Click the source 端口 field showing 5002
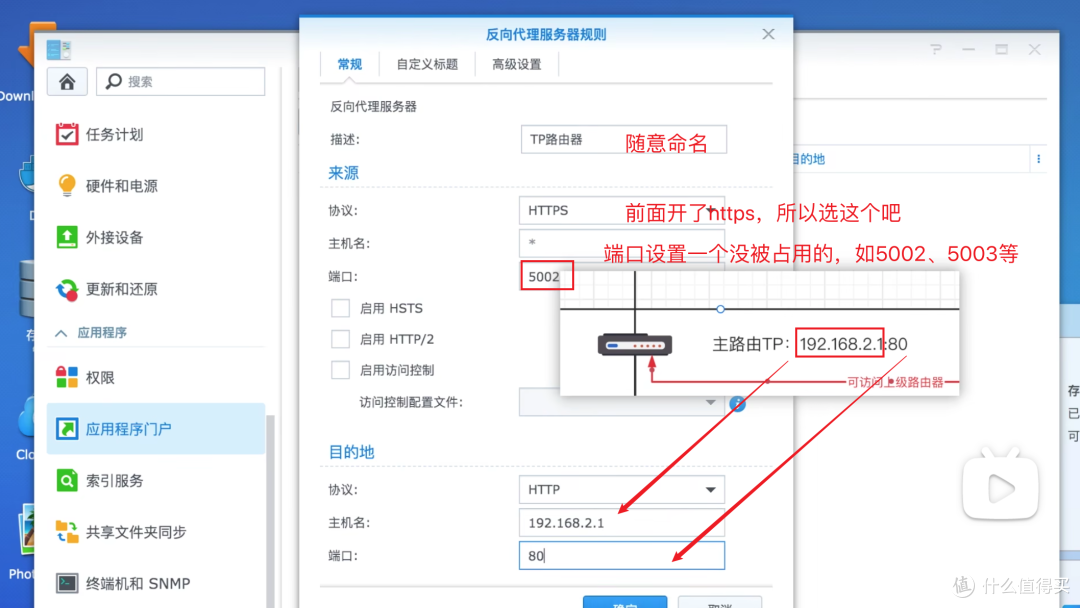Image resolution: width=1080 pixels, height=608 pixels. (547, 276)
